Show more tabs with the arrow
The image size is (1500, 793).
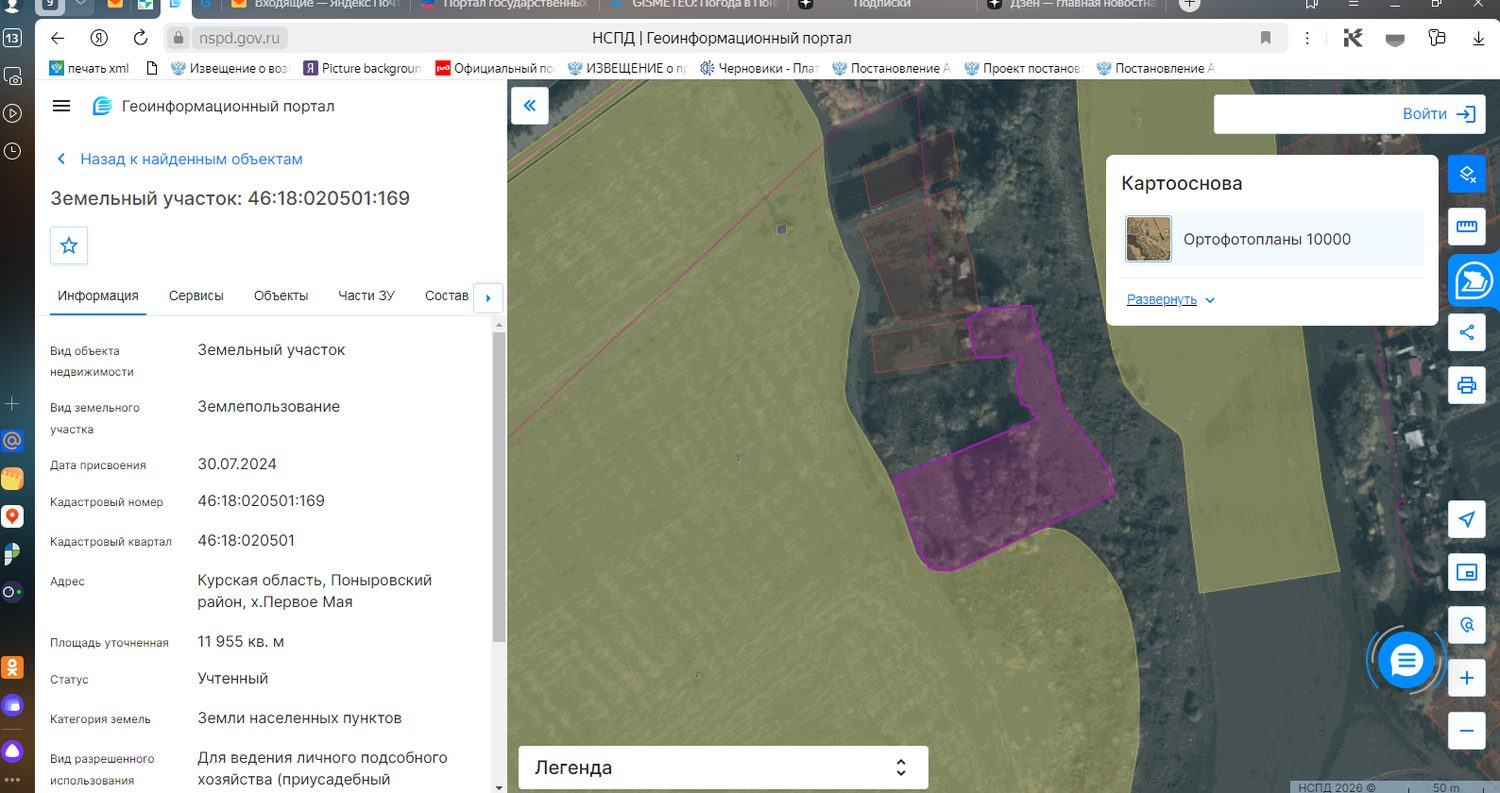[x=488, y=297]
